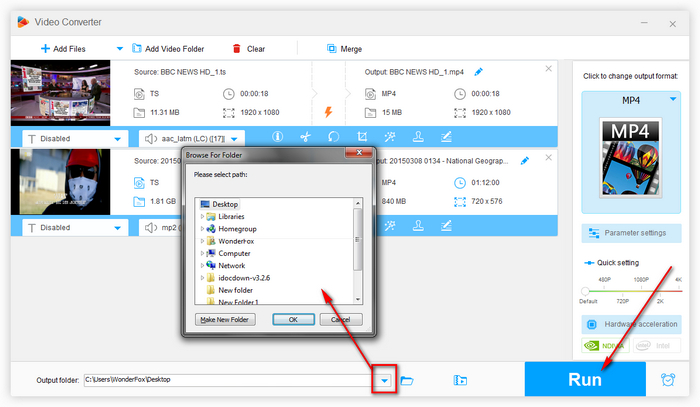Click scroll up arrow in folder tree

(x=358, y=203)
